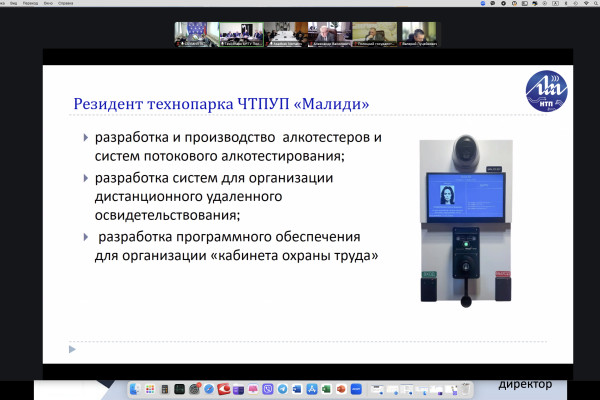Open Viber in the Dock
600x400 pixels.
267,389
